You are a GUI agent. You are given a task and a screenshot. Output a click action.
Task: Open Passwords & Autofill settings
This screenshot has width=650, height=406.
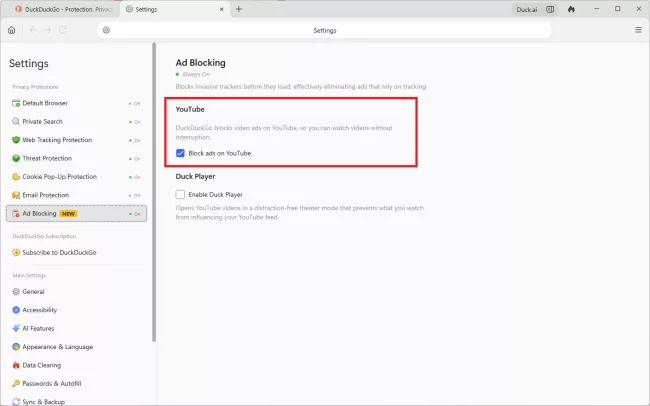[76, 384]
